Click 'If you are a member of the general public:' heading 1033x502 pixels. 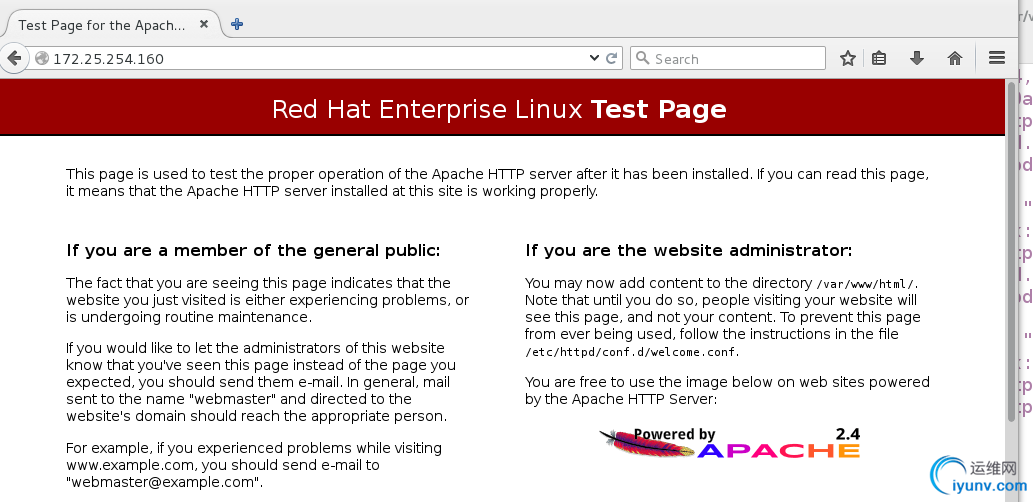click(x=253, y=250)
